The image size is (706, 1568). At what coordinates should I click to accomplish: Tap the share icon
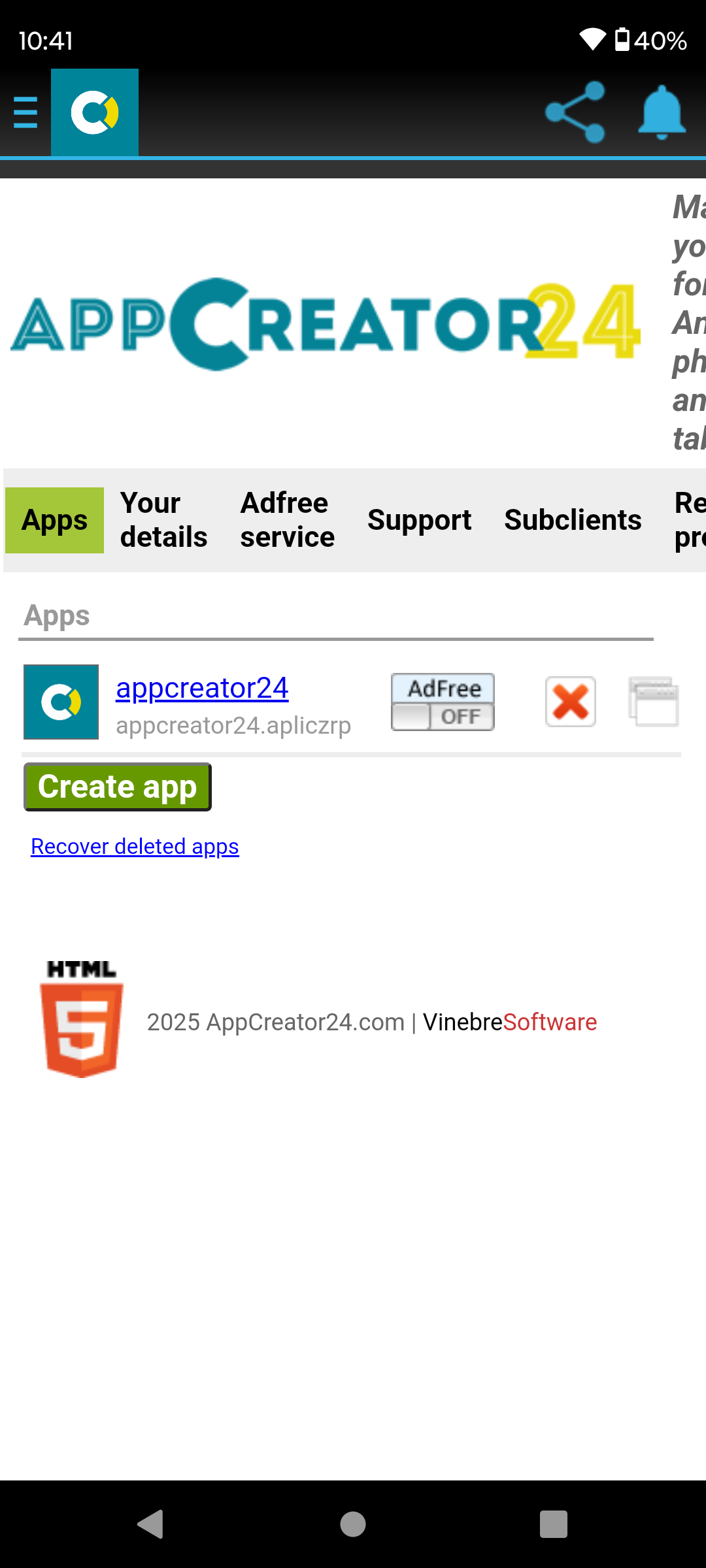[575, 112]
